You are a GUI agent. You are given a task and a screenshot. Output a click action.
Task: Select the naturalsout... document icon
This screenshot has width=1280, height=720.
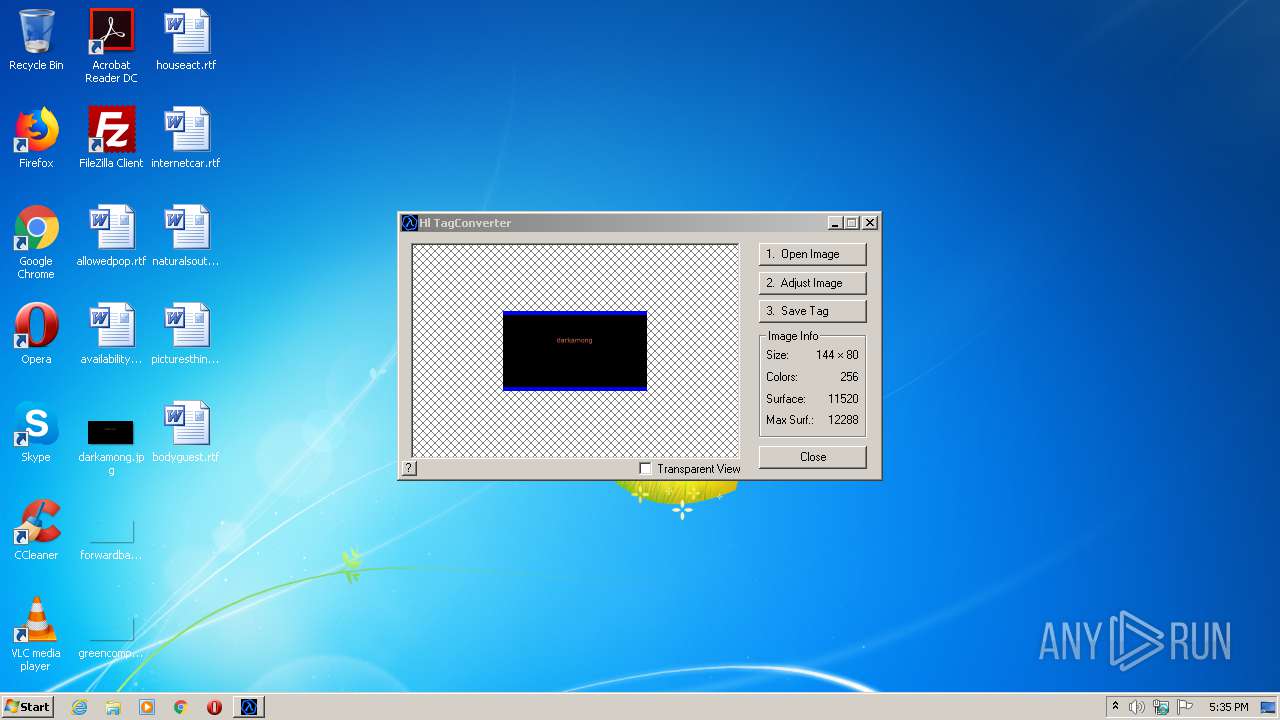186,236
